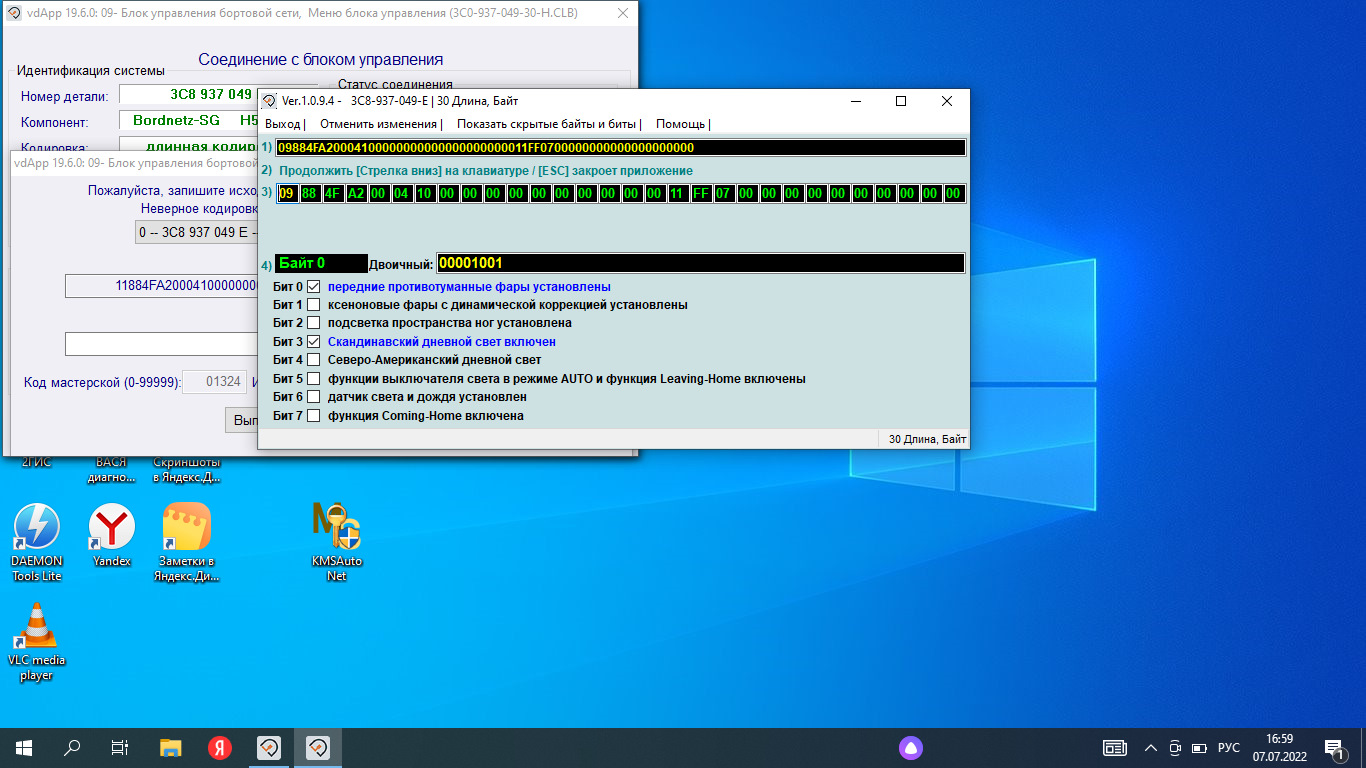Open Windows Start menu
The width and height of the screenshot is (1366, 768).
pos(24,748)
